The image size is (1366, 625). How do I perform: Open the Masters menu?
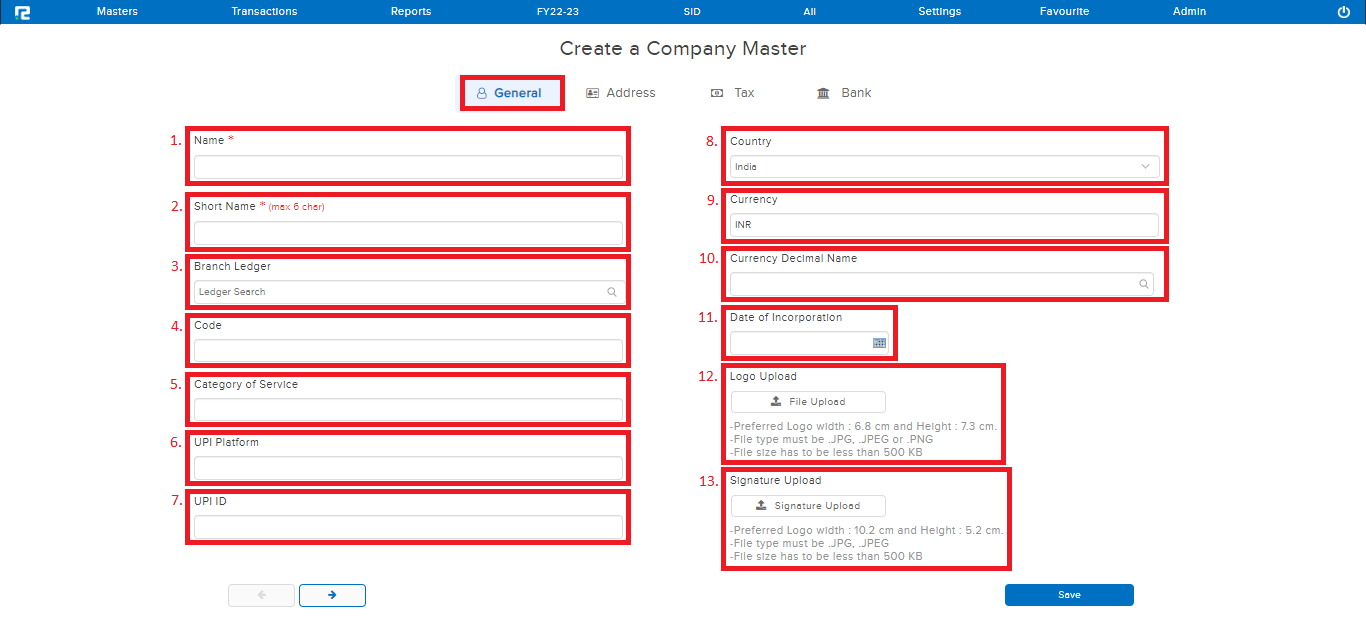117,12
